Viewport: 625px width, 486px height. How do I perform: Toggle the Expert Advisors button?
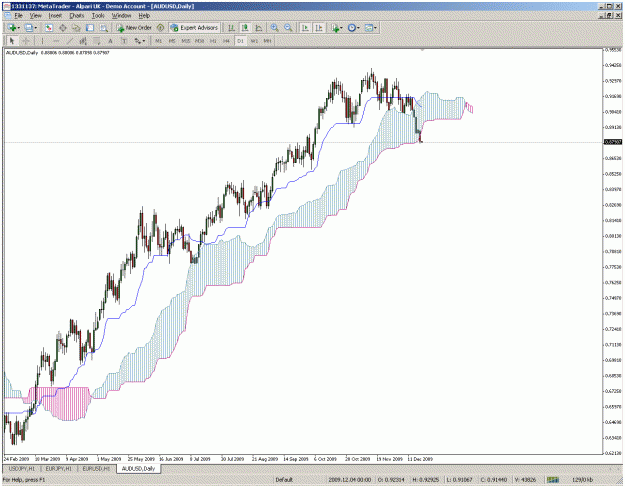194,28
